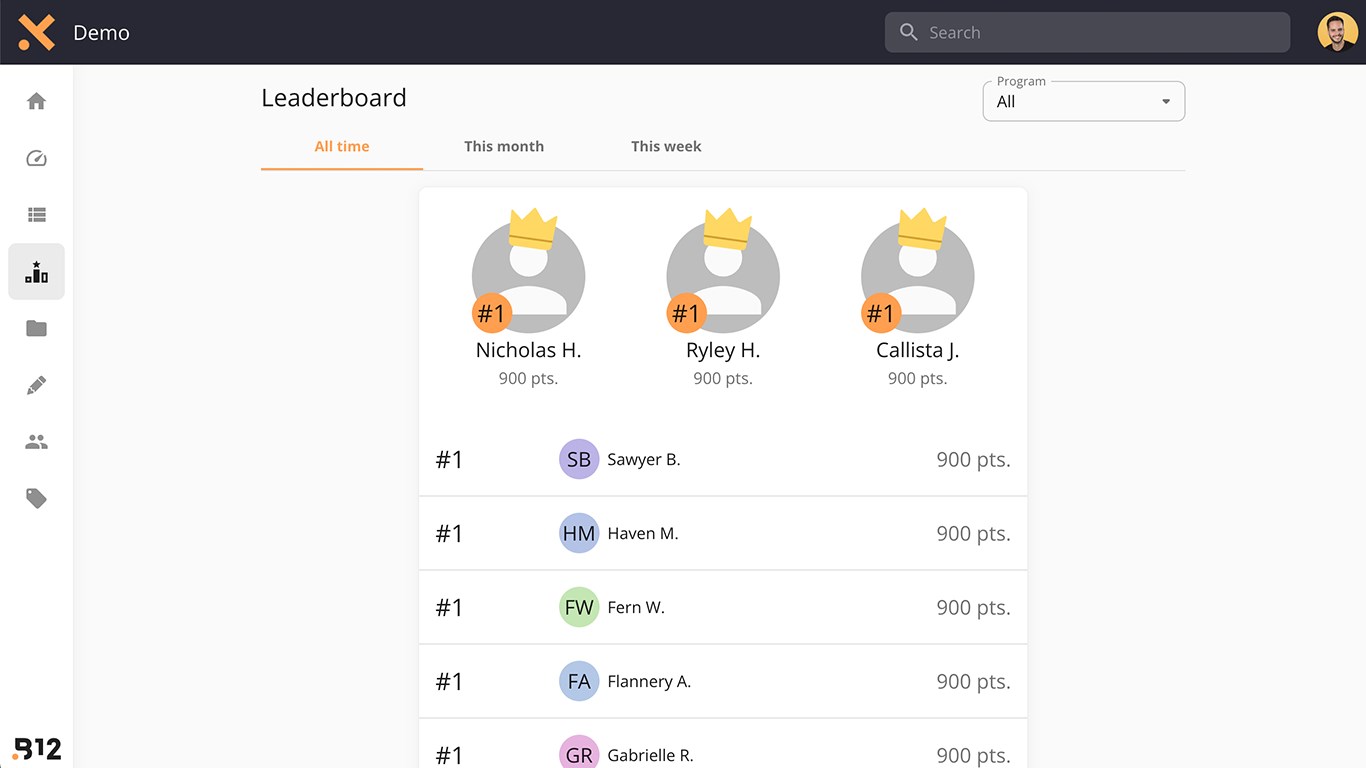Viewport: 1366px width, 768px height.
Task: Click Sawyer B. leaderboard row
Action: [722, 459]
